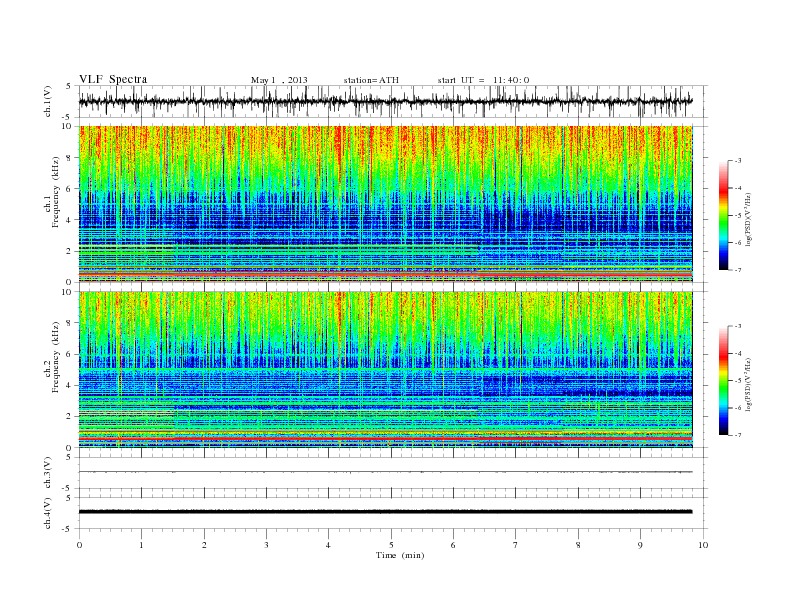Click the "2" kHz tick on ch.2 frequency axis
The image size is (792, 612).
(70, 417)
